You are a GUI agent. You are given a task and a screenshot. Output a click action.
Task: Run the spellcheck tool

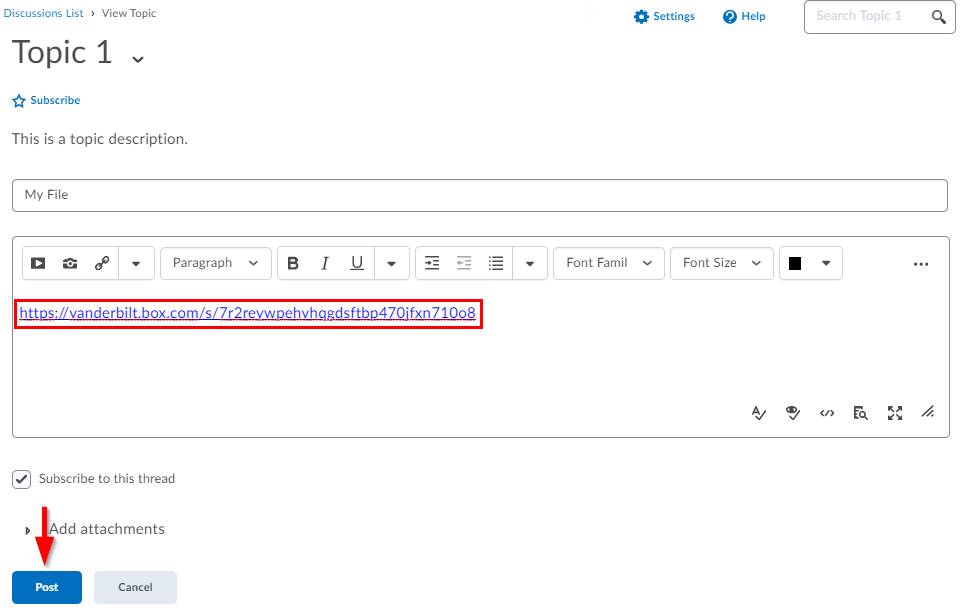tap(759, 412)
